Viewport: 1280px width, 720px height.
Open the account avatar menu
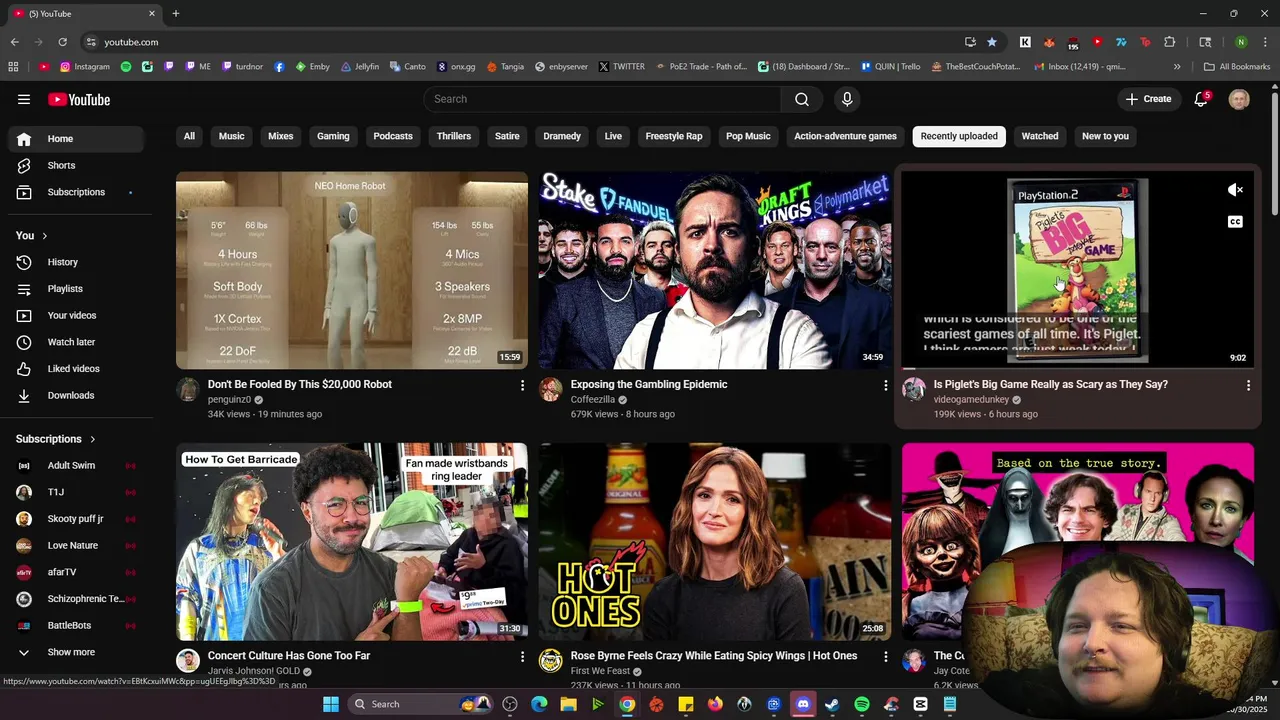tap(1239, 99)
